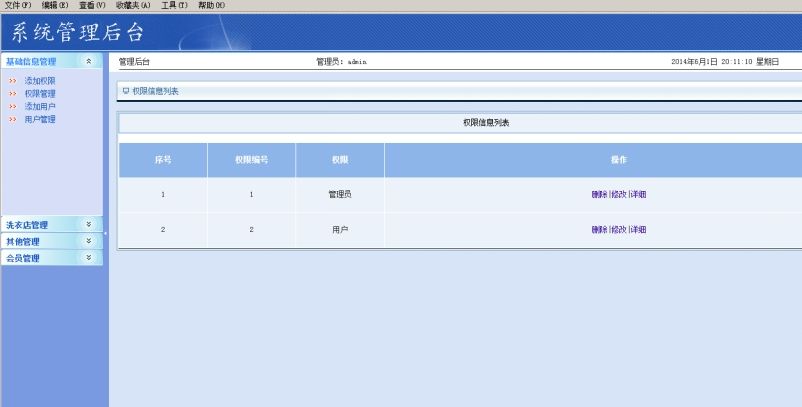Click red arrow icon beside 用户管理
Image resolution: width=802 pixels, height=407 pixels.
click(x=13, y=119)
